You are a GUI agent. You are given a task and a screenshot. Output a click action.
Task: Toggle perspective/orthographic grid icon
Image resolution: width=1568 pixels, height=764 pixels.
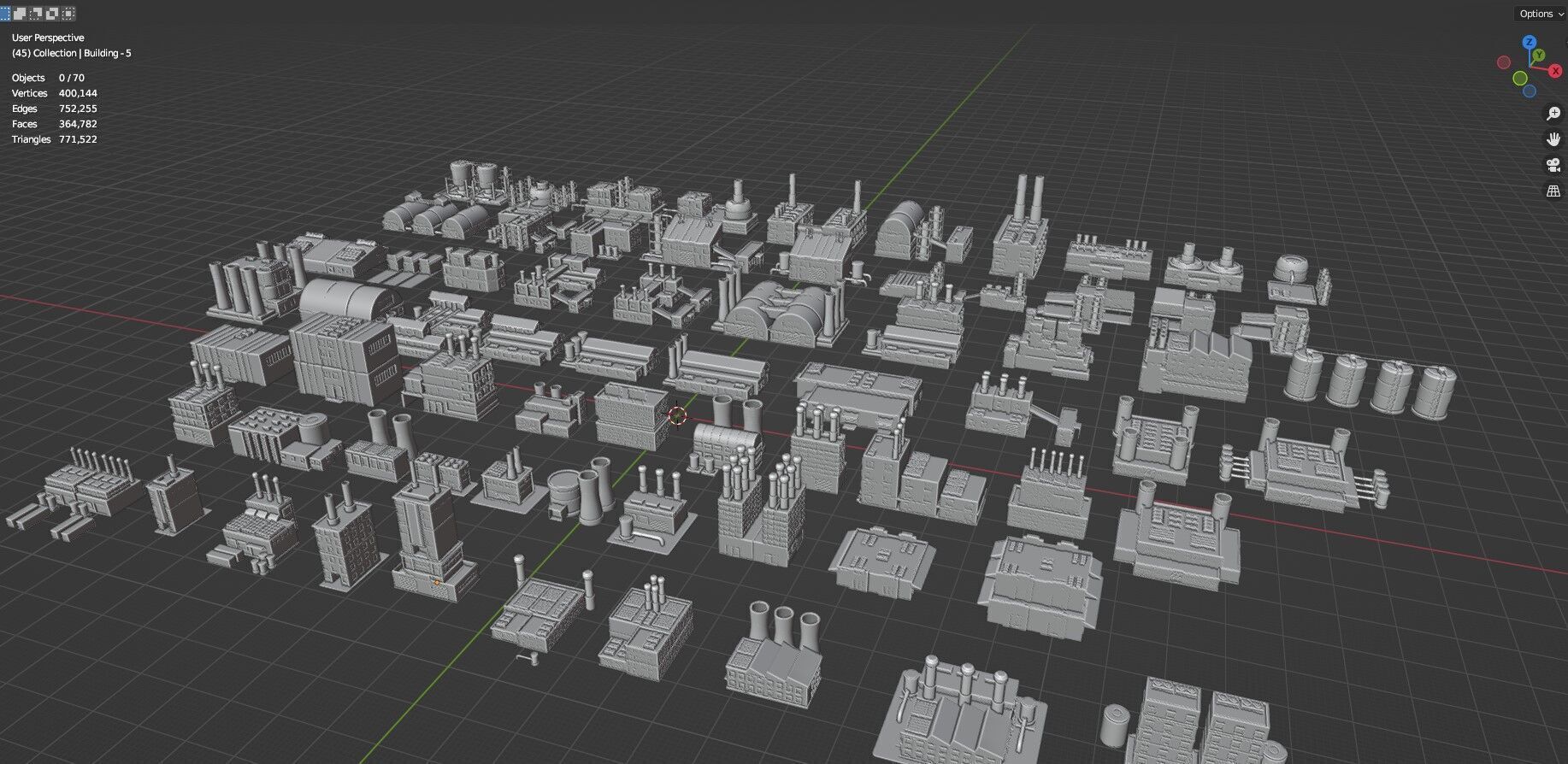(x=1553, y=191)
